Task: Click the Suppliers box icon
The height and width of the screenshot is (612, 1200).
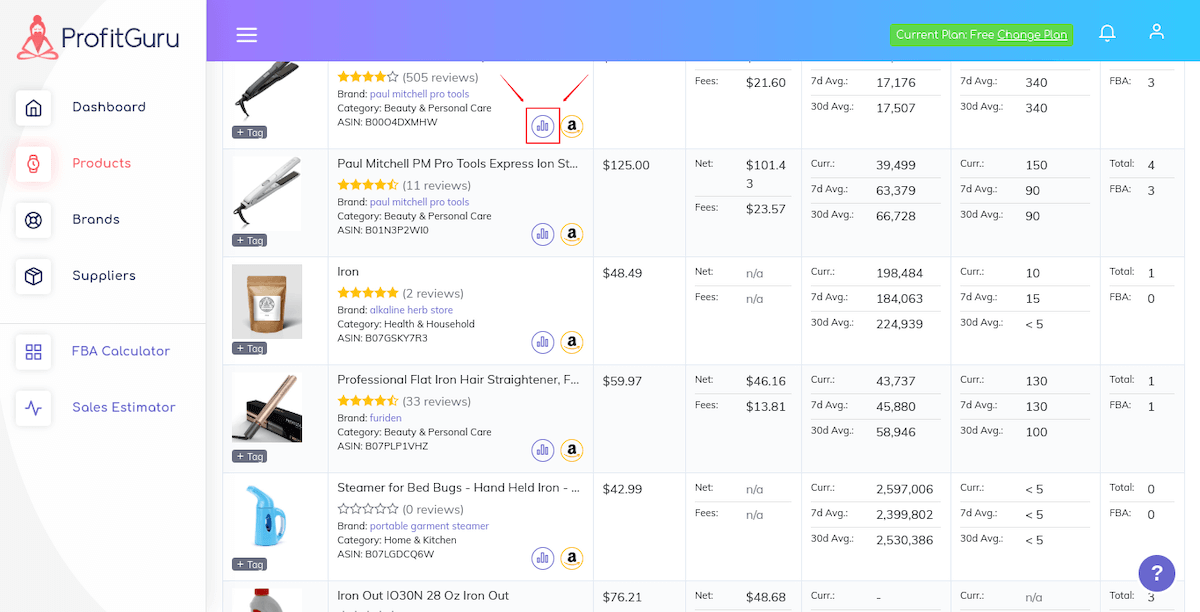Action: tap(33, 276)
